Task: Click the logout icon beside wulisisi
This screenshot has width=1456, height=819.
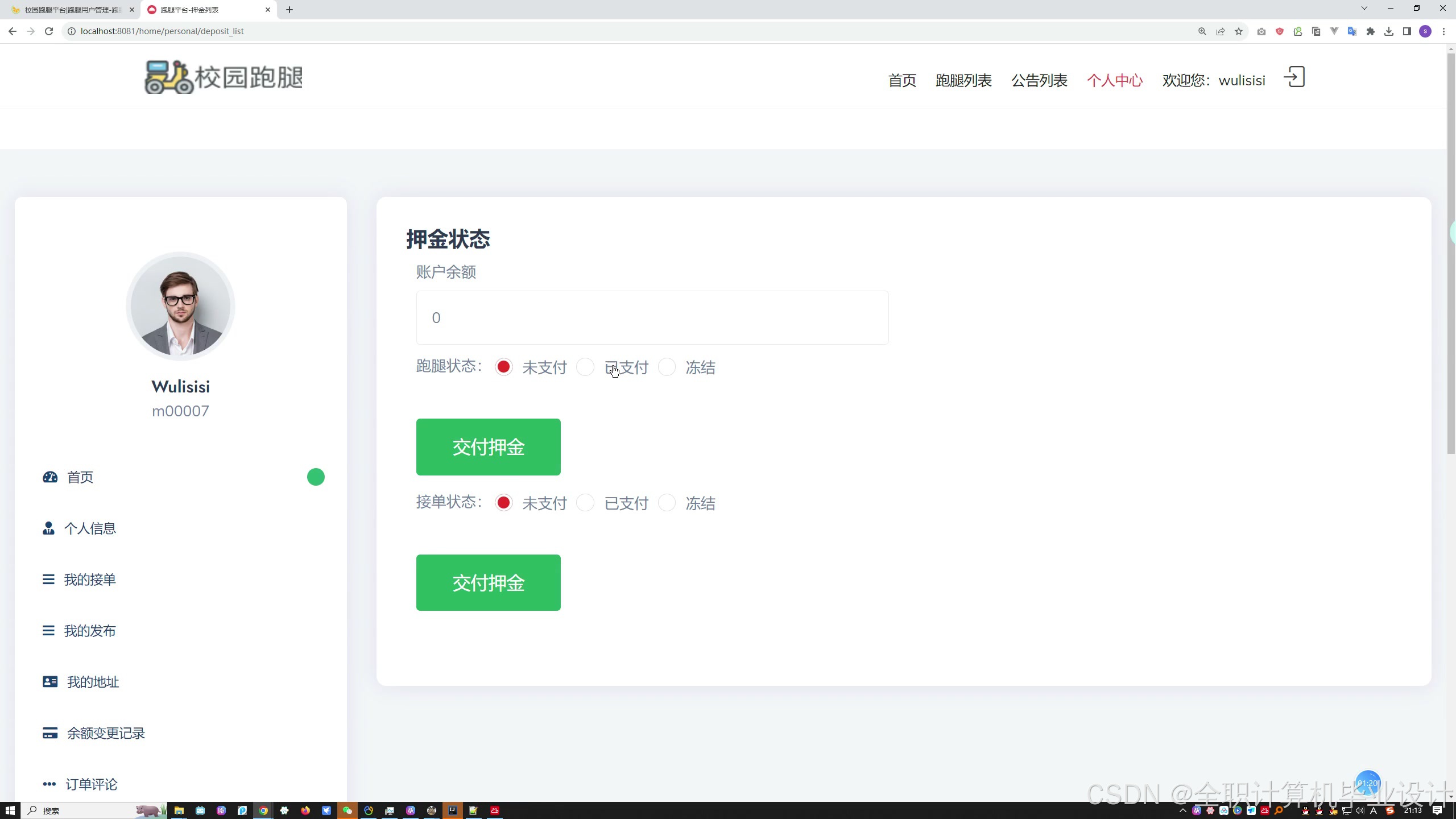Action: [1294, 77]
